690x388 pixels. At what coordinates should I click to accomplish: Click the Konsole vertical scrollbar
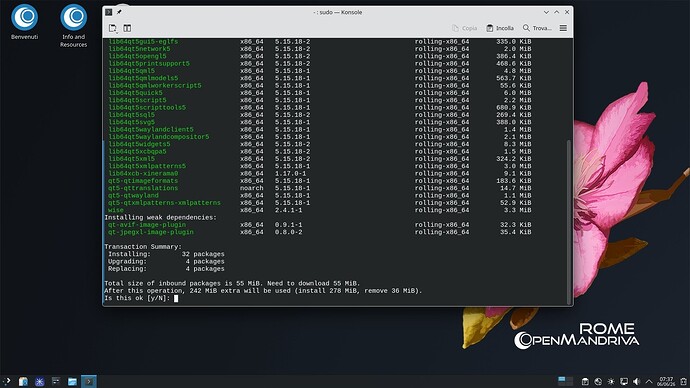coord(569,221)
